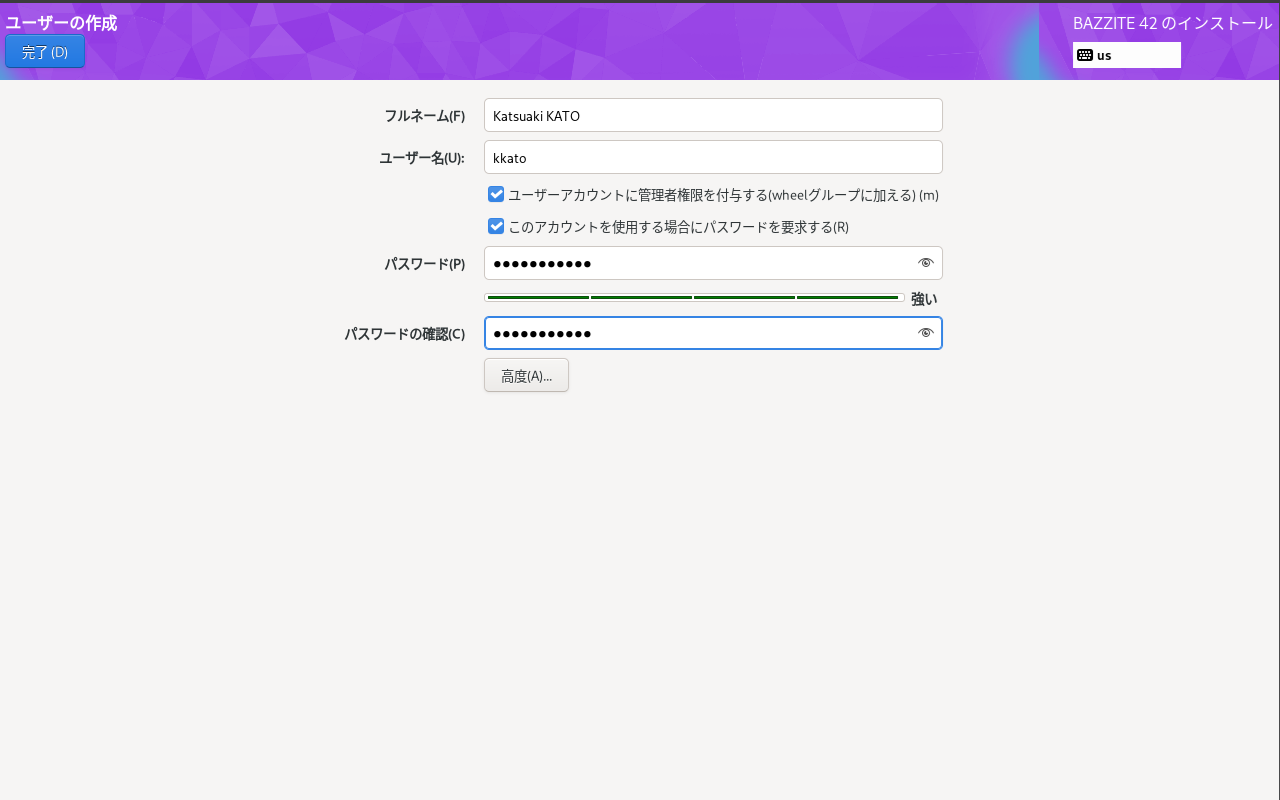Click the keyboard icon next to us
Image resolution: width=1280 pixels, height=800 pixels.
[x=1087, y=54]
